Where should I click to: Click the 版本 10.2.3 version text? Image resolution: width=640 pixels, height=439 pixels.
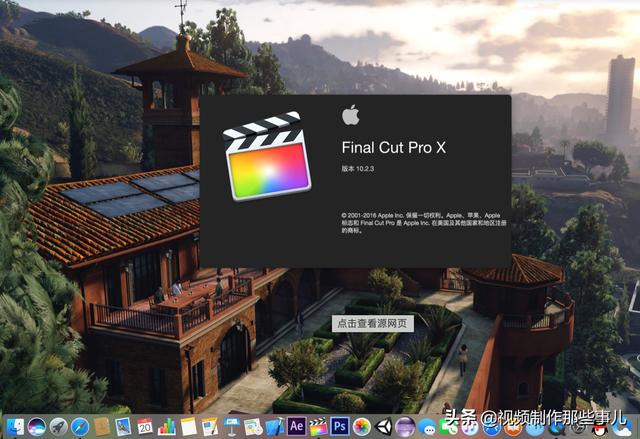(359, 171)
